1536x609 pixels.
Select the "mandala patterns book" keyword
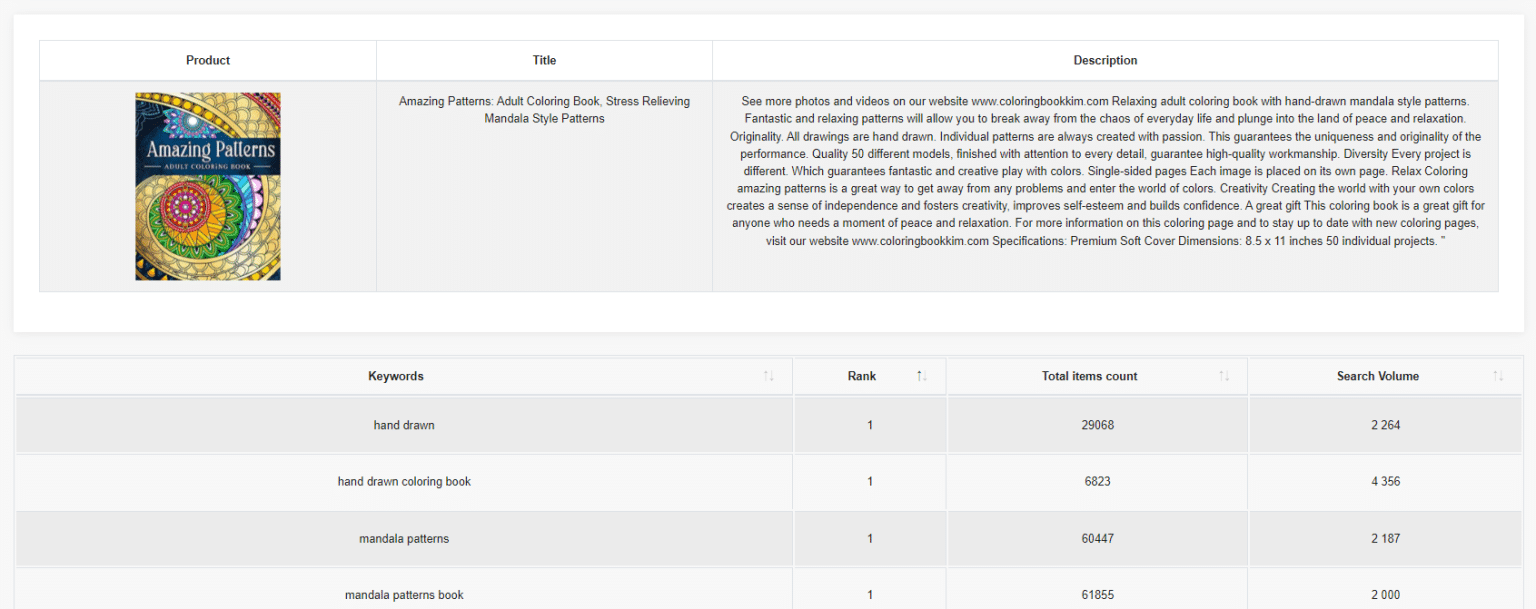404,595
